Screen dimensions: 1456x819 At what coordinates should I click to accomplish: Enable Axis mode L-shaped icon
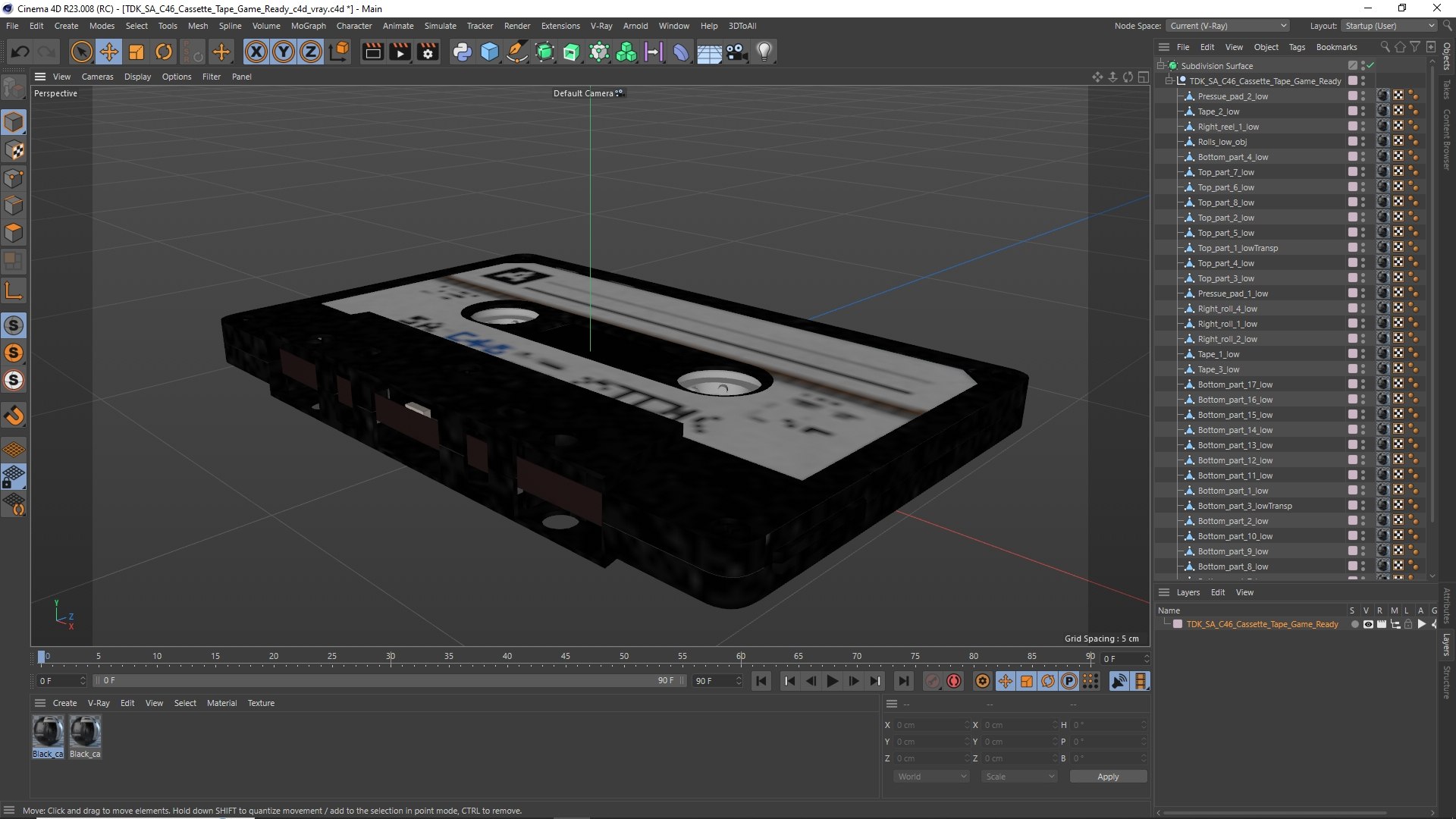pos(14,290)
